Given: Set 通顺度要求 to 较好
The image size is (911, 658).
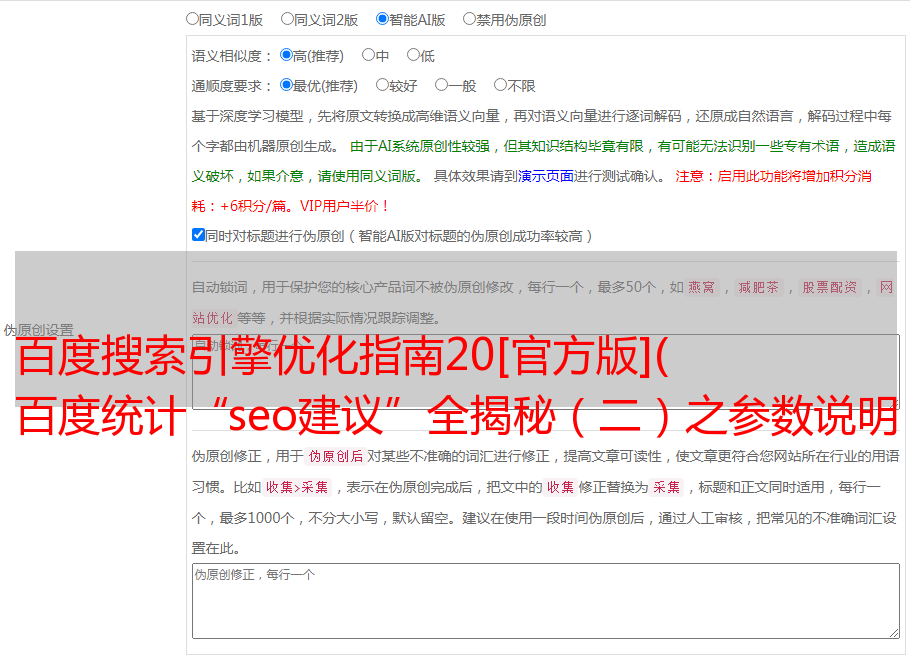Looking at the screenshot, I should coord(382,85).
